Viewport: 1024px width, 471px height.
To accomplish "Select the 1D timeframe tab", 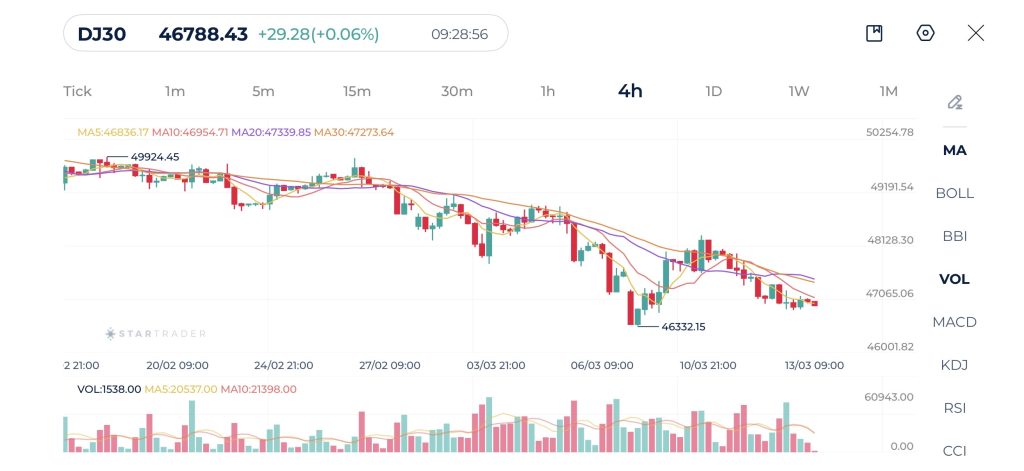I will coord(713,91).
